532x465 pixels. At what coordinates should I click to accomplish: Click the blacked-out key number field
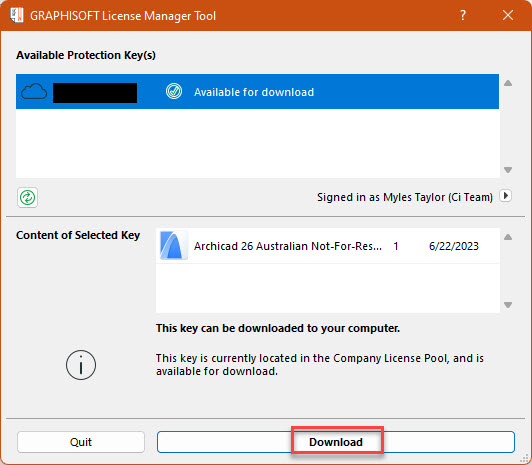tap(95, 93)
